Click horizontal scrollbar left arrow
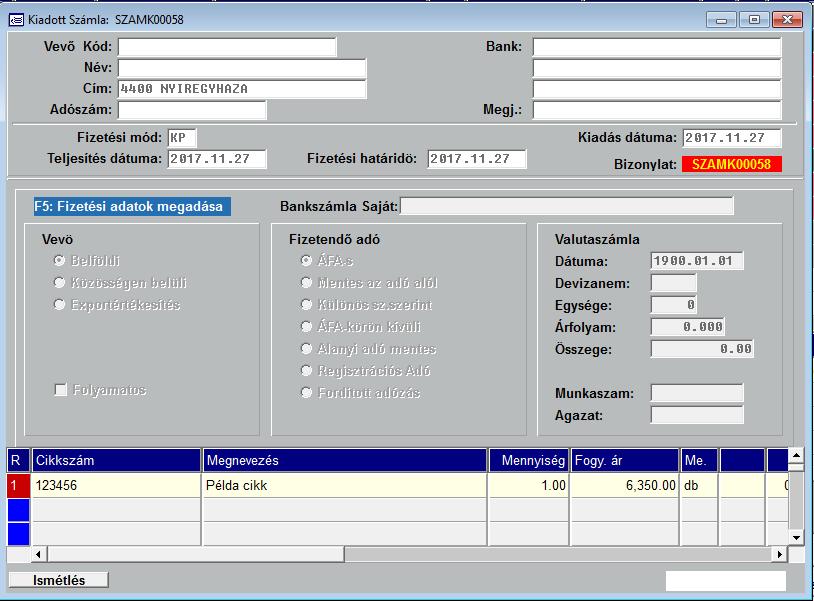This screenshot has height=601, width=814. tap(38, 554)
